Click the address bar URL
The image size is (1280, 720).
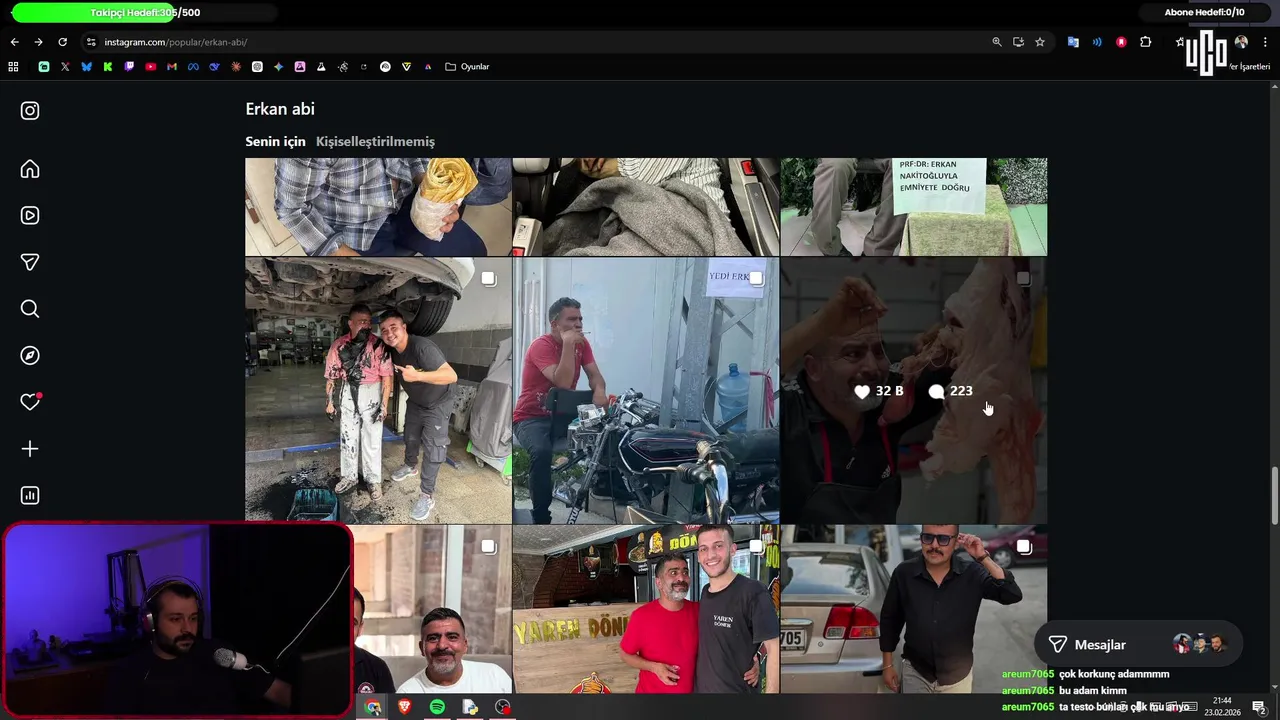coord(176,42)
